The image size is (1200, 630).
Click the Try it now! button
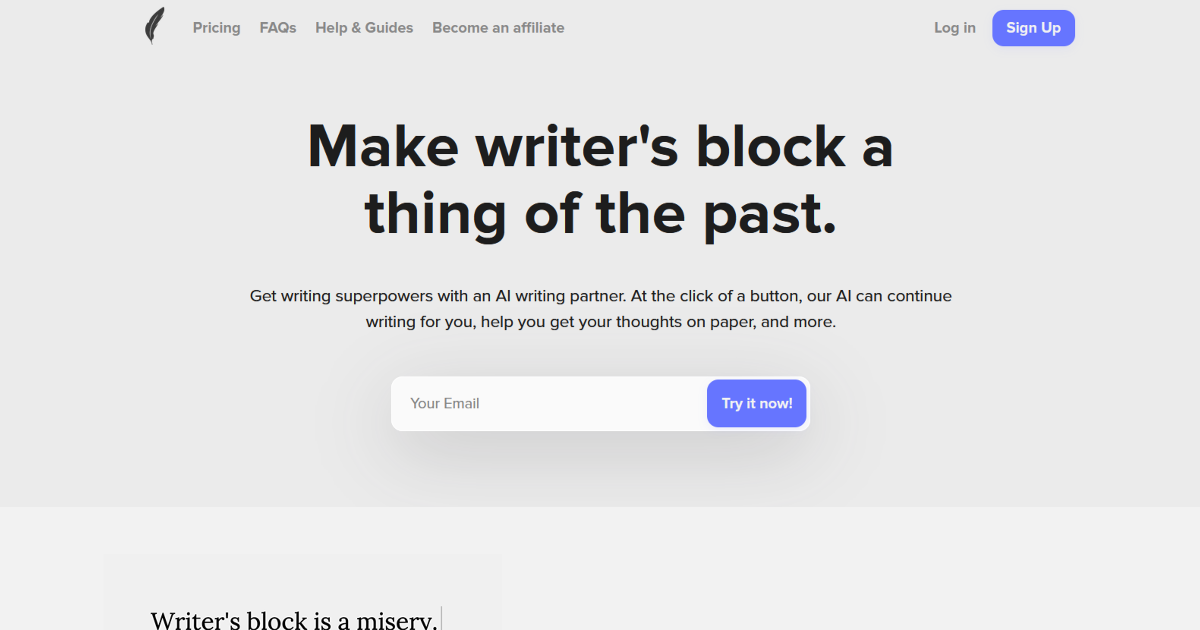pyautogui.click(x=756, y=403)
